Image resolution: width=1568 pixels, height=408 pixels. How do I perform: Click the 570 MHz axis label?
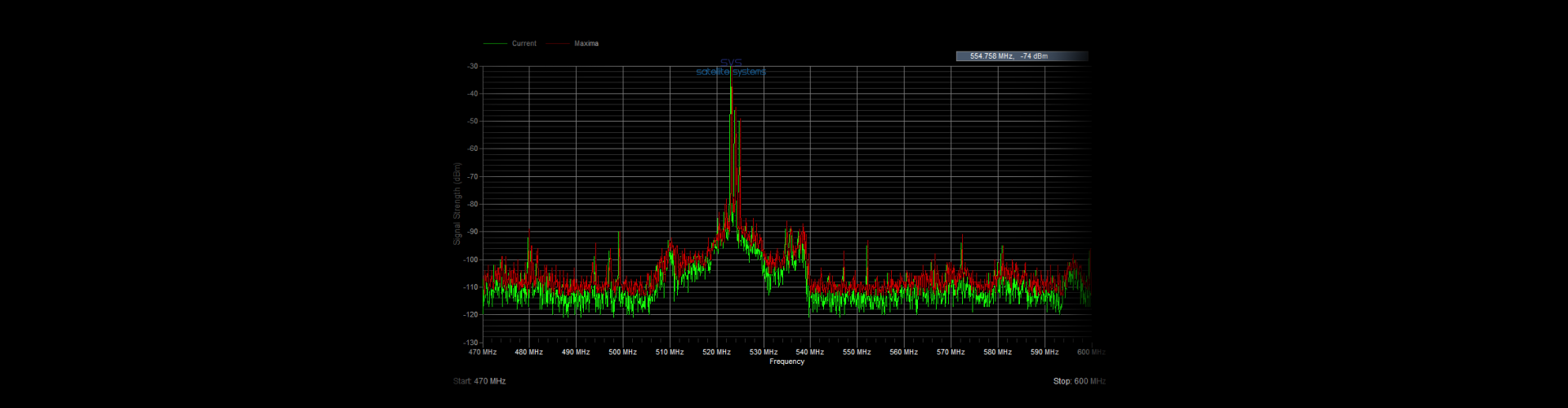coord(951,353)
